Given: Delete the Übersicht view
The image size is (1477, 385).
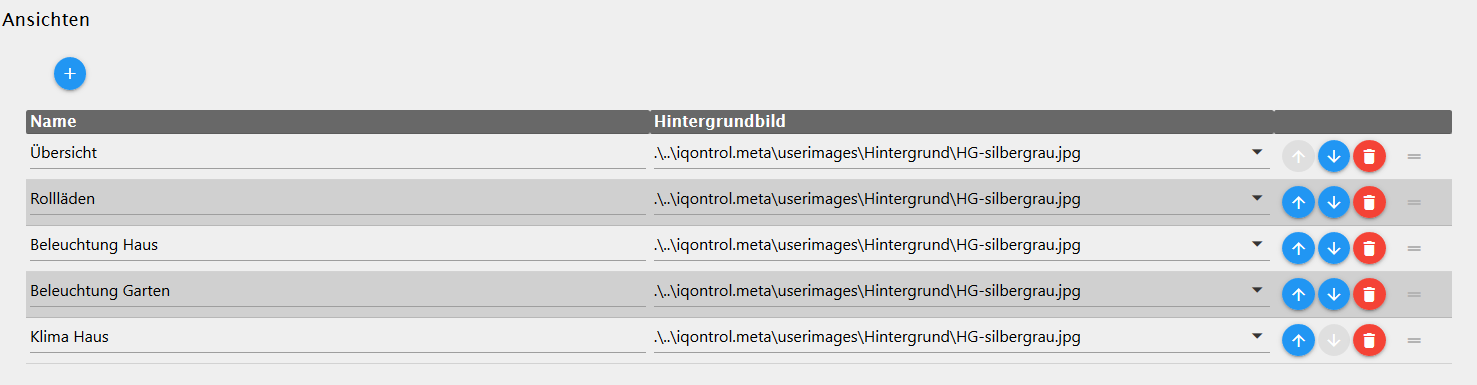Looking at the screenshot, I should tap(1369, 156).
